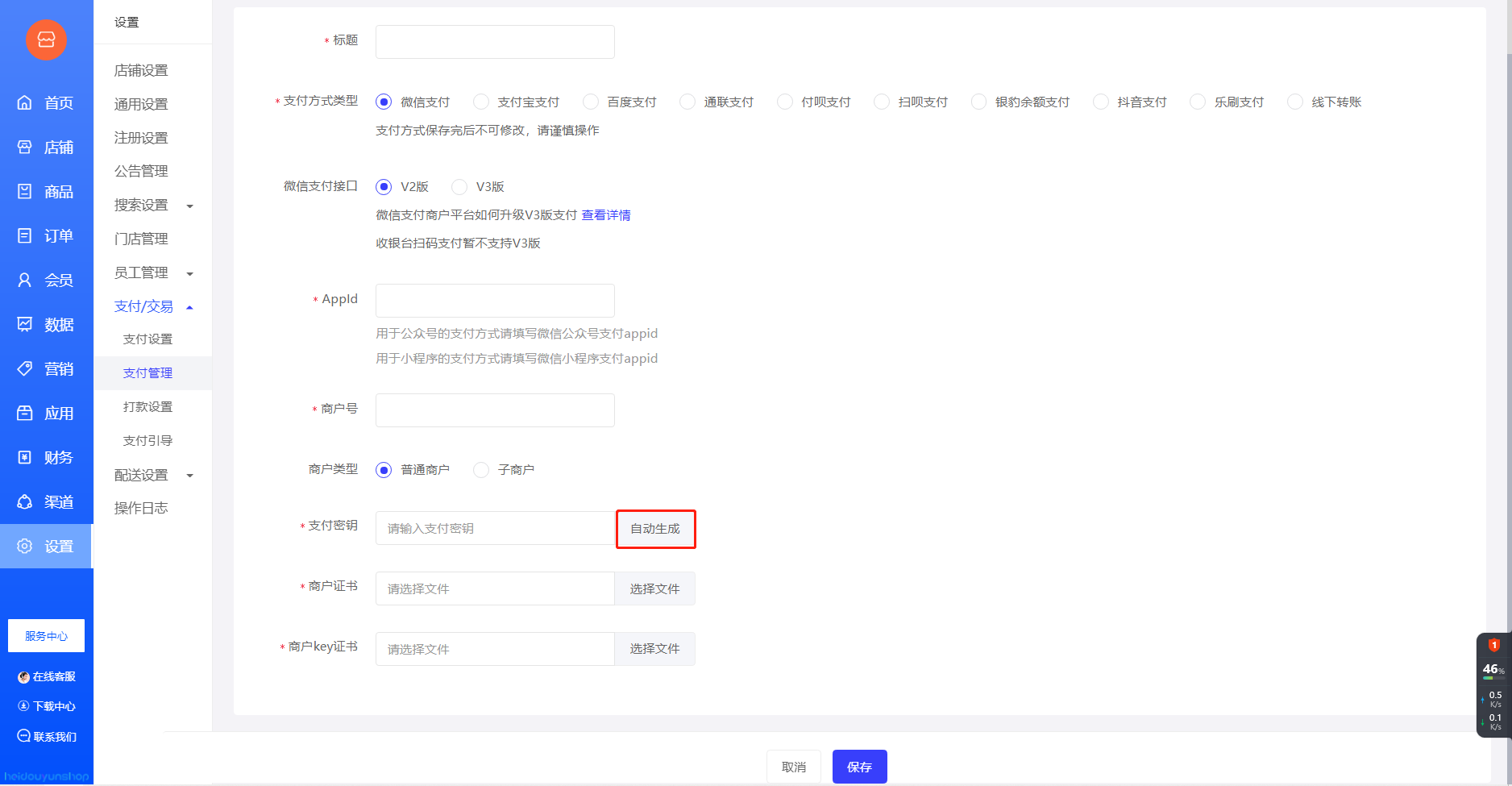Click the 服务中心 button
The image size is (1512, 786).
click(46, 636)
